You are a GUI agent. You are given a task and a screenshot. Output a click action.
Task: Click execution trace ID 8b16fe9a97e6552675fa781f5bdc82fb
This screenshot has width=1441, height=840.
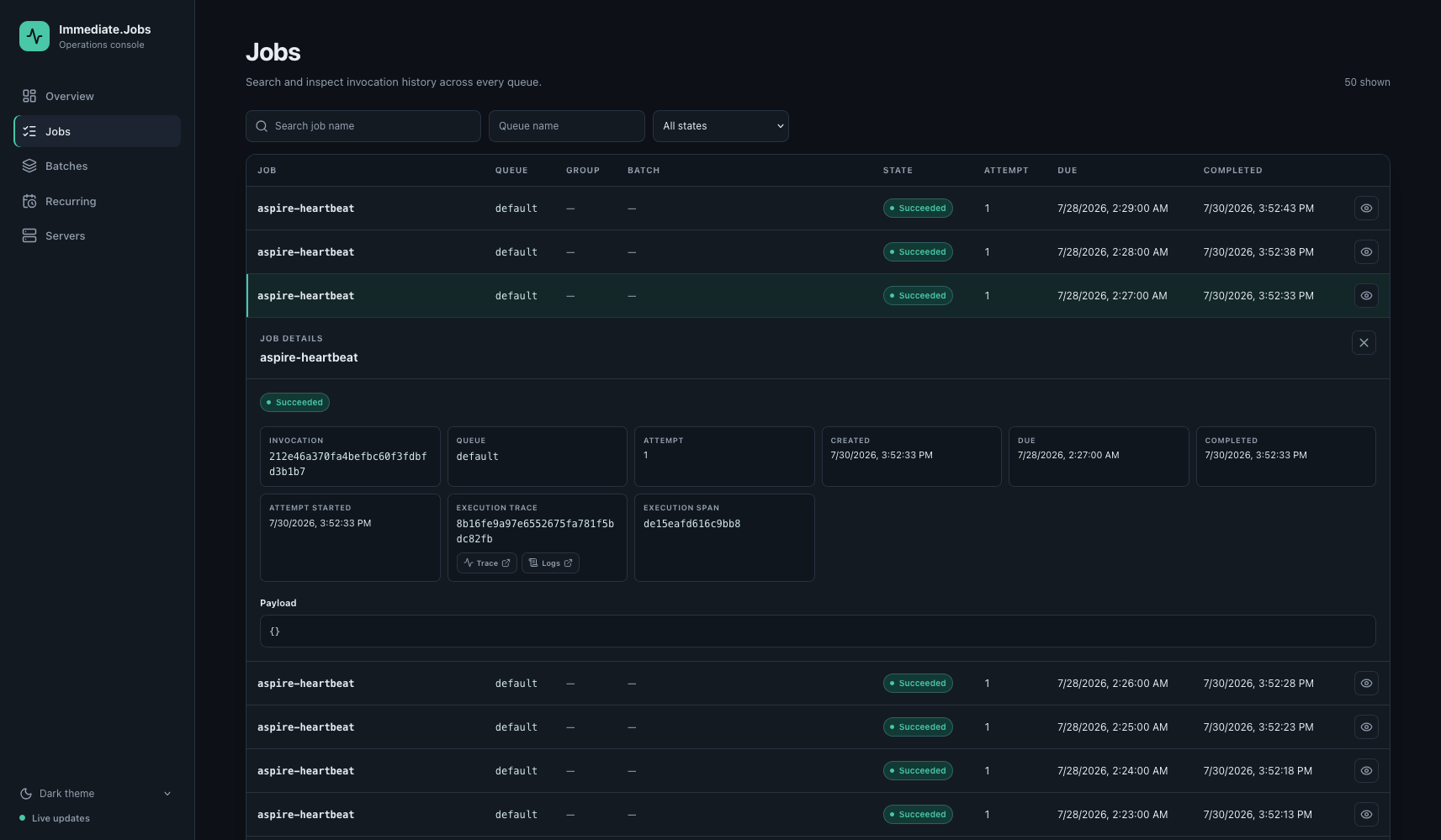coord(535,531)
